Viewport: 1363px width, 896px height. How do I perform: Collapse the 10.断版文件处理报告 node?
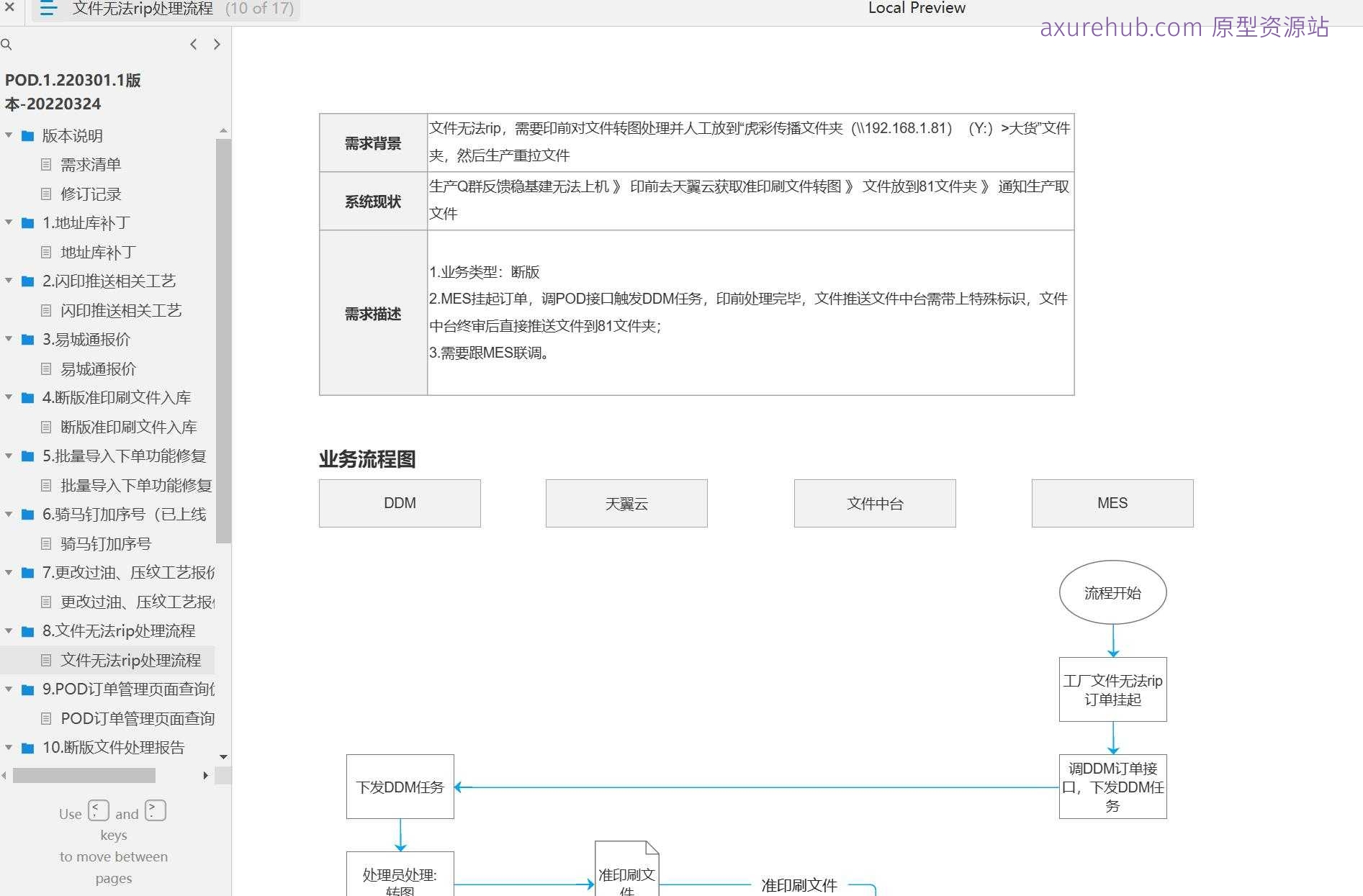pyautogui.click(x=9, y=748)
